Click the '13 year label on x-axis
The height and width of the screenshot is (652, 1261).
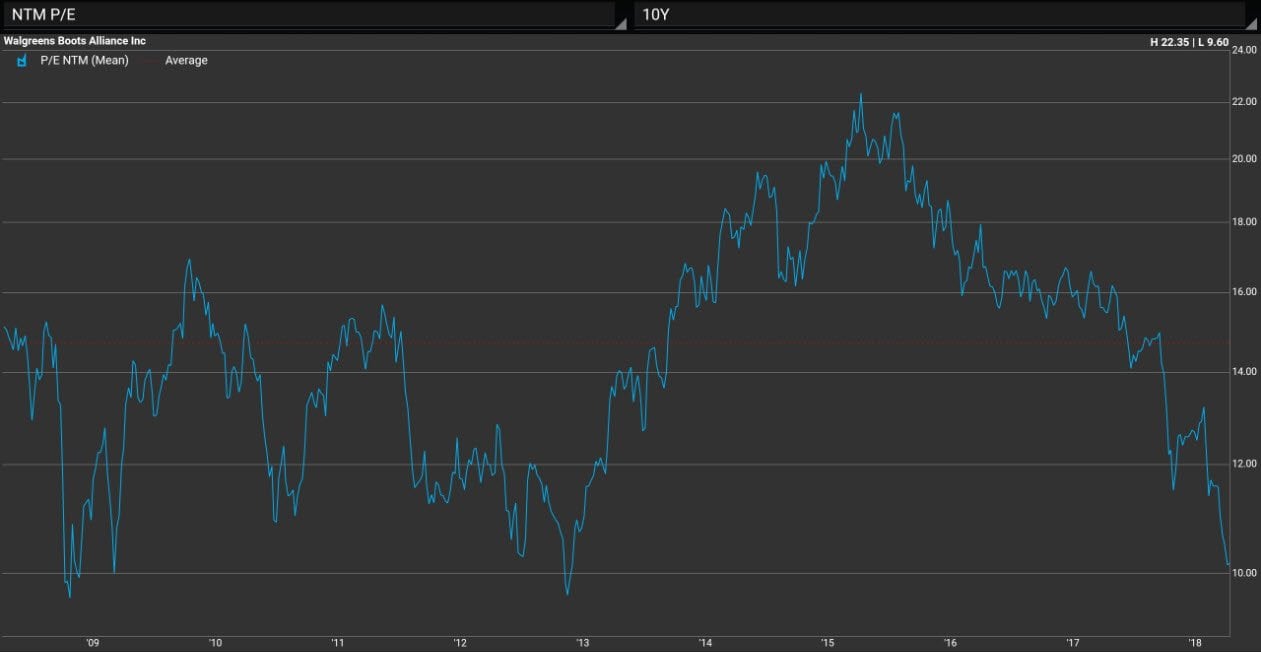point(582,643)
